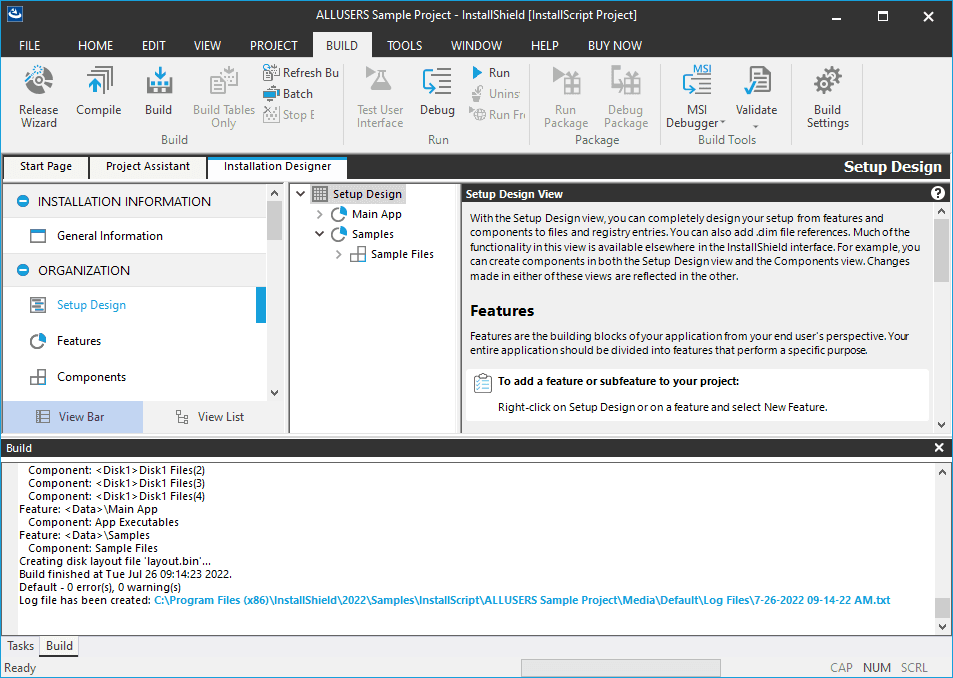
Task: Open the BUY NOW tab
Action: click(614, 46)
